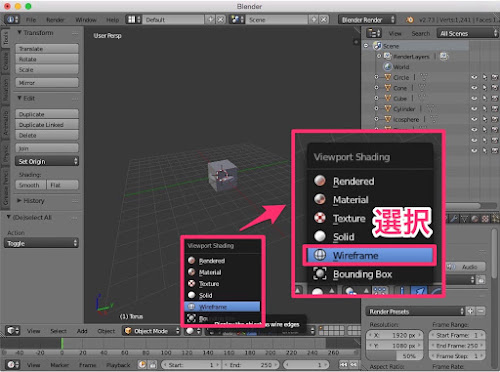
Task: Click the Duplicate Linked button
Action: [x=47, y=125]
